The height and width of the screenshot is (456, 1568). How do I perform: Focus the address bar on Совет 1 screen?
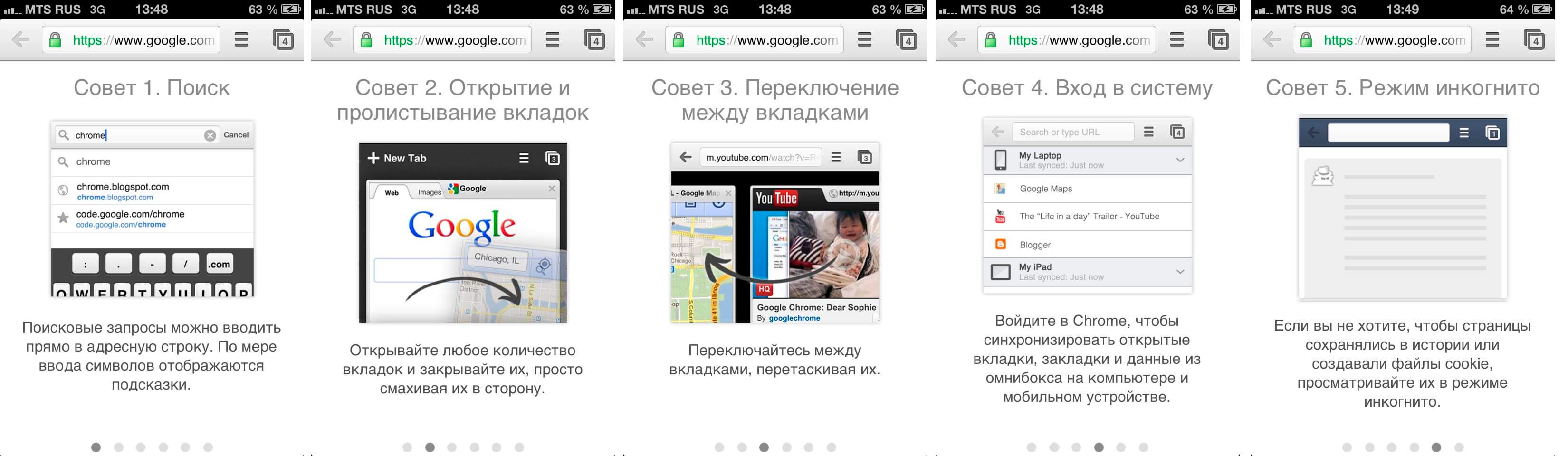click(131, 40)
